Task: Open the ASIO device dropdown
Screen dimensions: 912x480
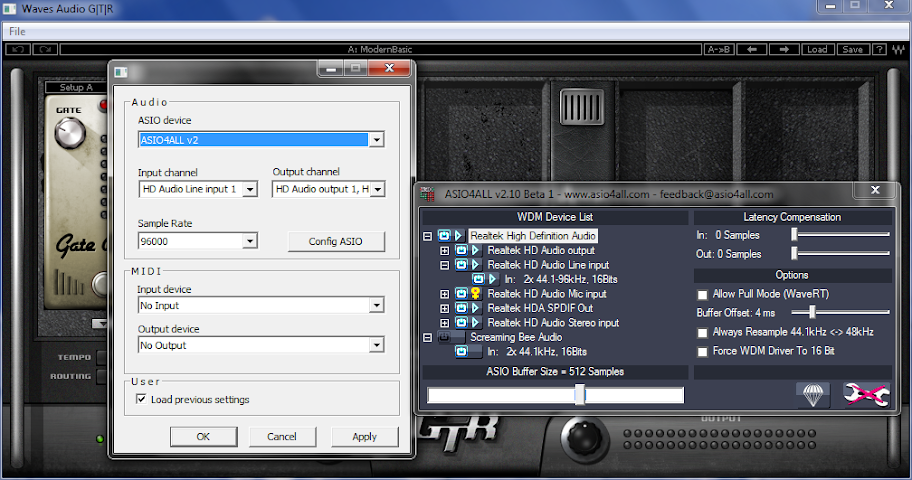Action: [x=376, y=140]
